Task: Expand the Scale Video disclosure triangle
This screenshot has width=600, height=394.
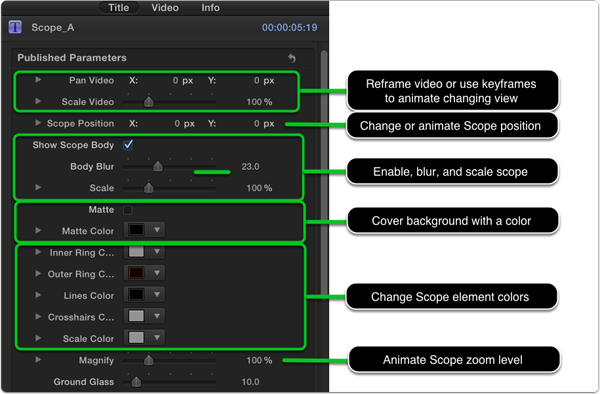Action: [38, 101]
